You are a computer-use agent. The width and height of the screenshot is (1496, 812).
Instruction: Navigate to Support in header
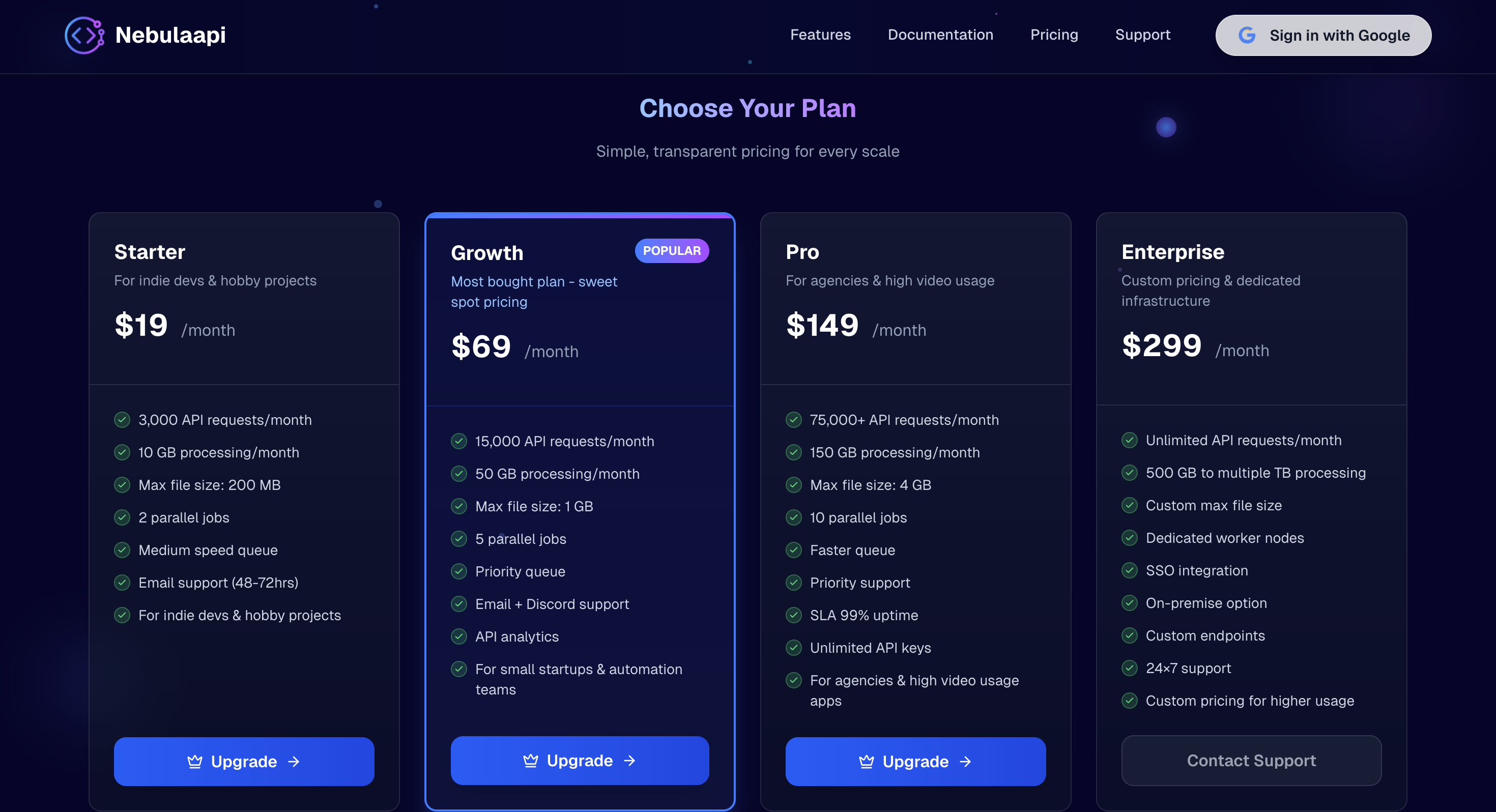coord(1142,35)
